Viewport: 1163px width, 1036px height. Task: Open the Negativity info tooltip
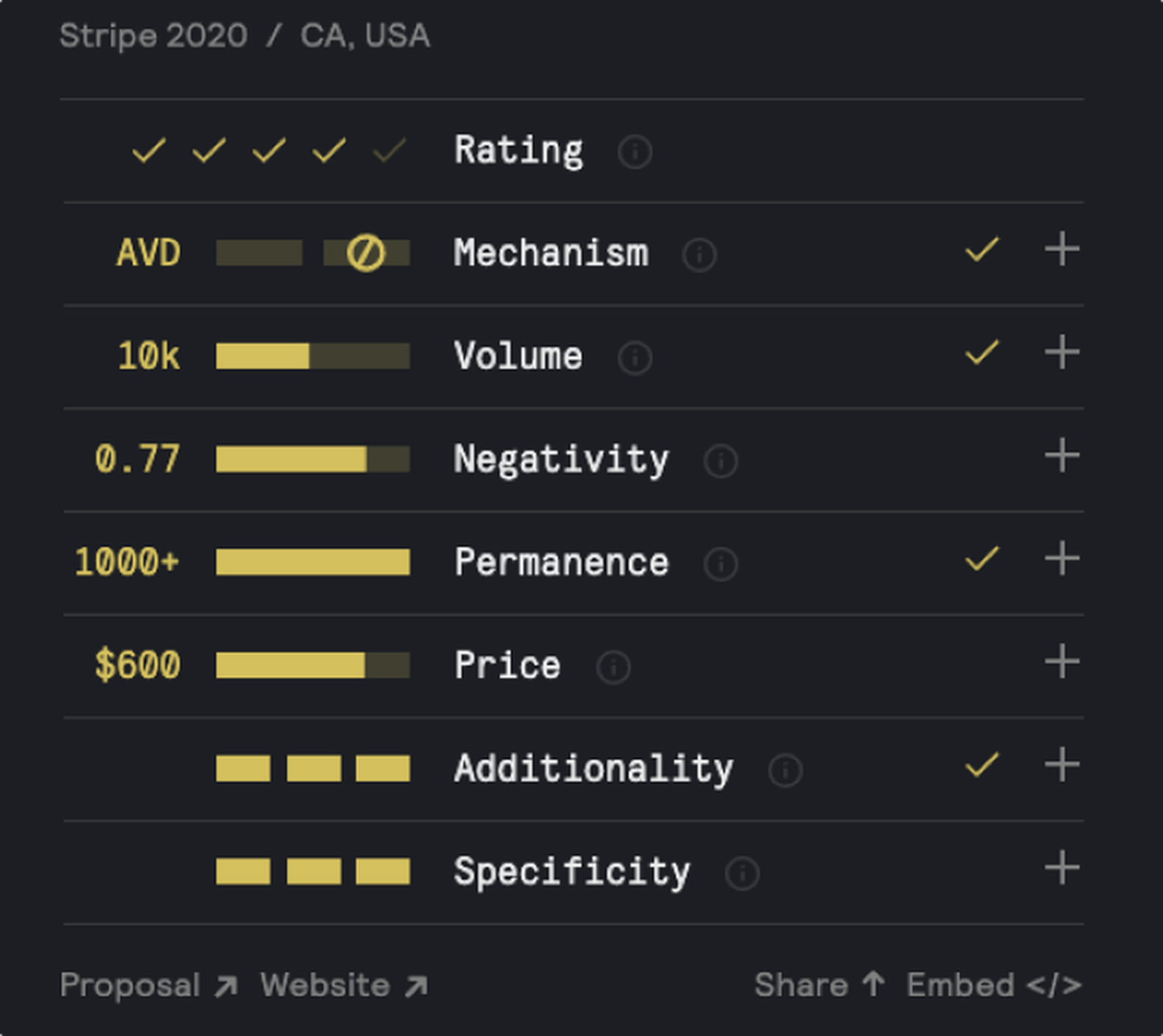(x=720, y=459)
